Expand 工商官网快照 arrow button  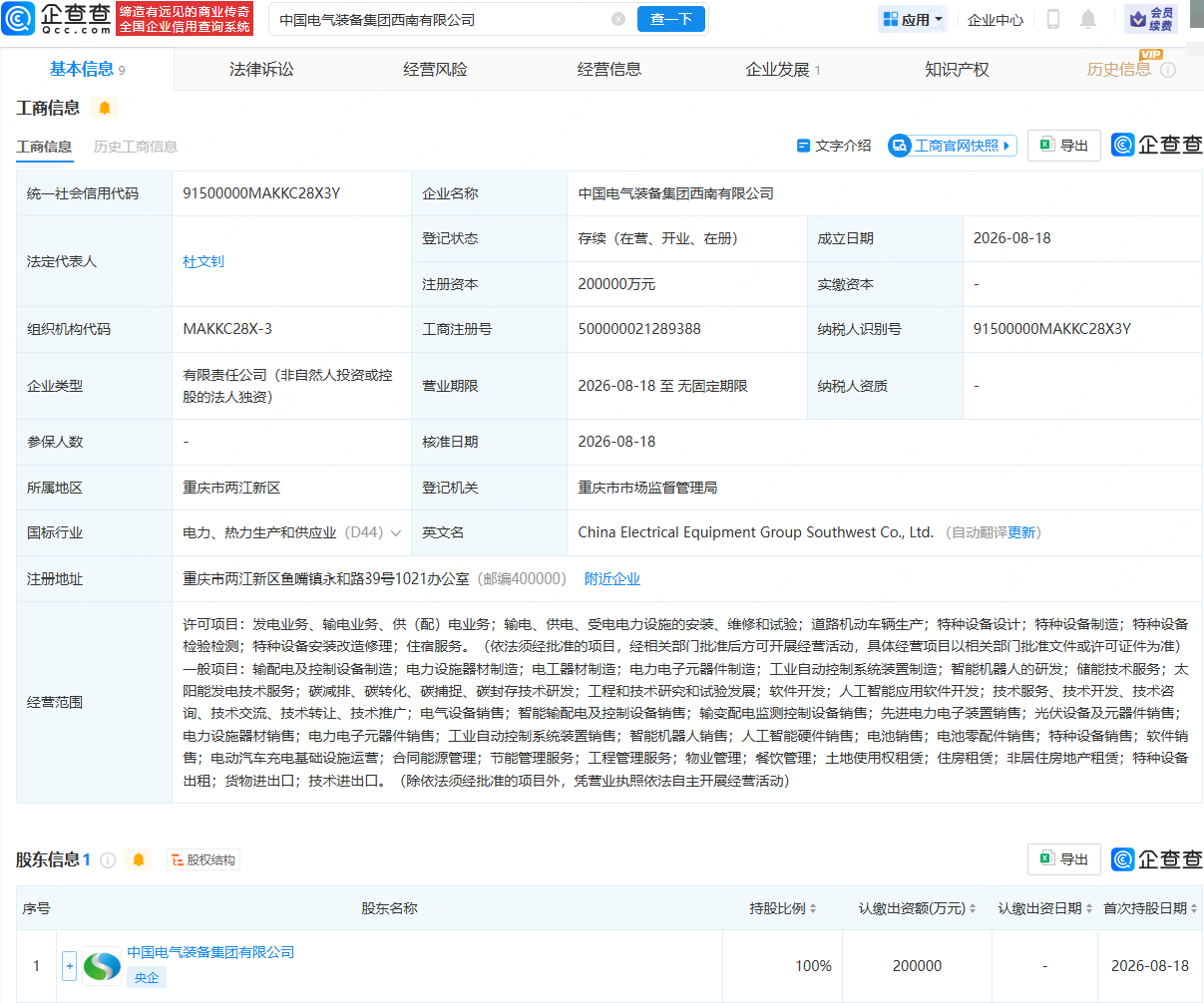coord(953,146)
